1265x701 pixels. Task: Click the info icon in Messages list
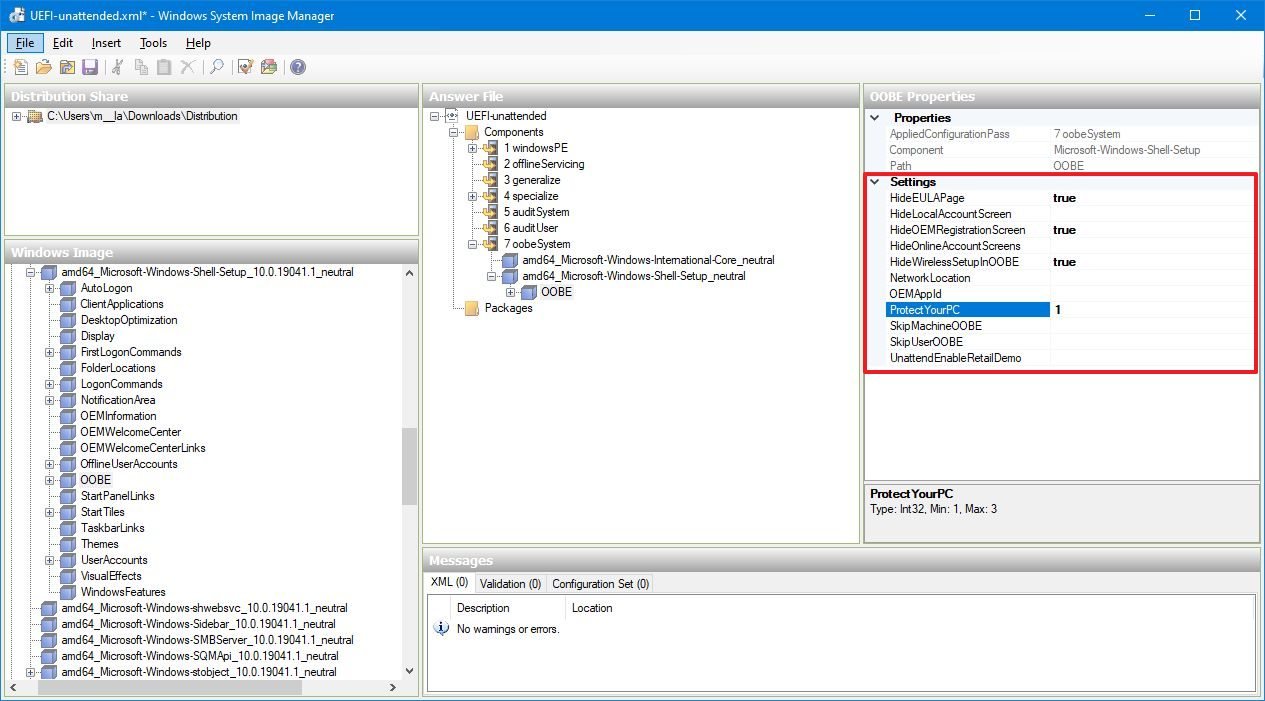click(441, 629)
